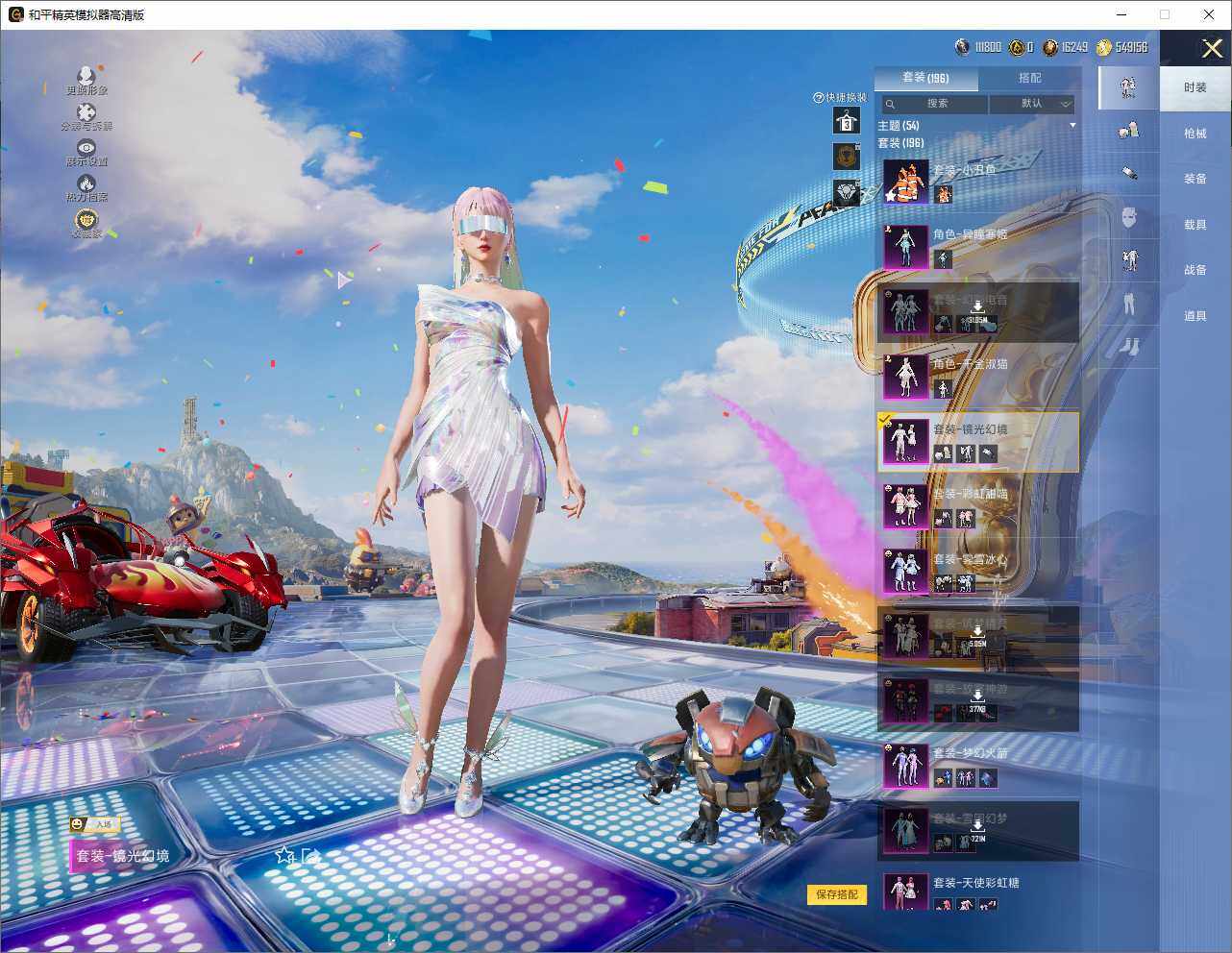The image size is (1232, 953).
Task: Click the favorite star icon near outfit name
Action: coord(284,855)
